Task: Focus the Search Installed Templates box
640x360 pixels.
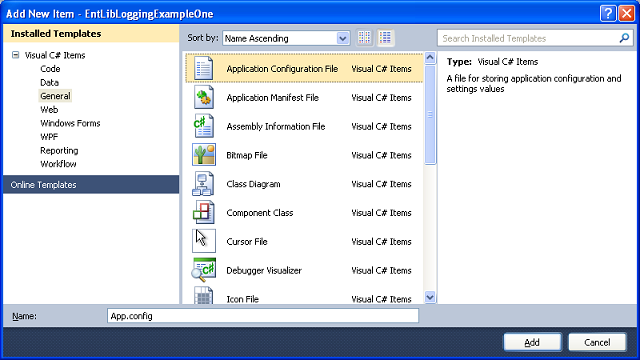Action: (535, 38)
